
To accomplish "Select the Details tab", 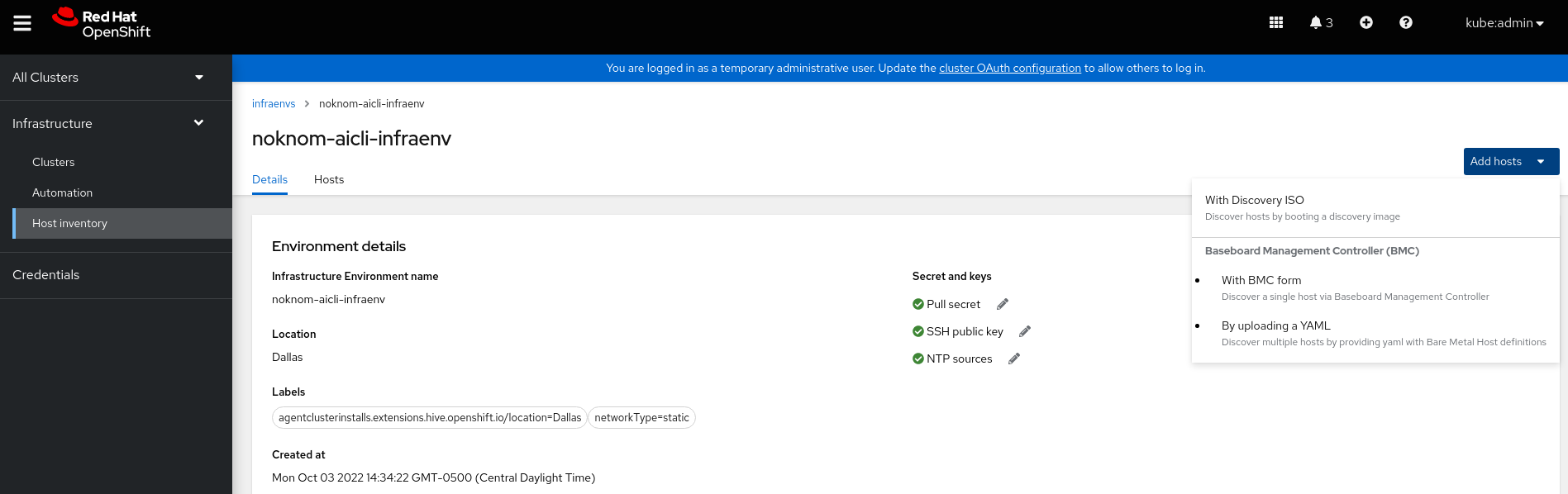I will (x=269, y=180).
